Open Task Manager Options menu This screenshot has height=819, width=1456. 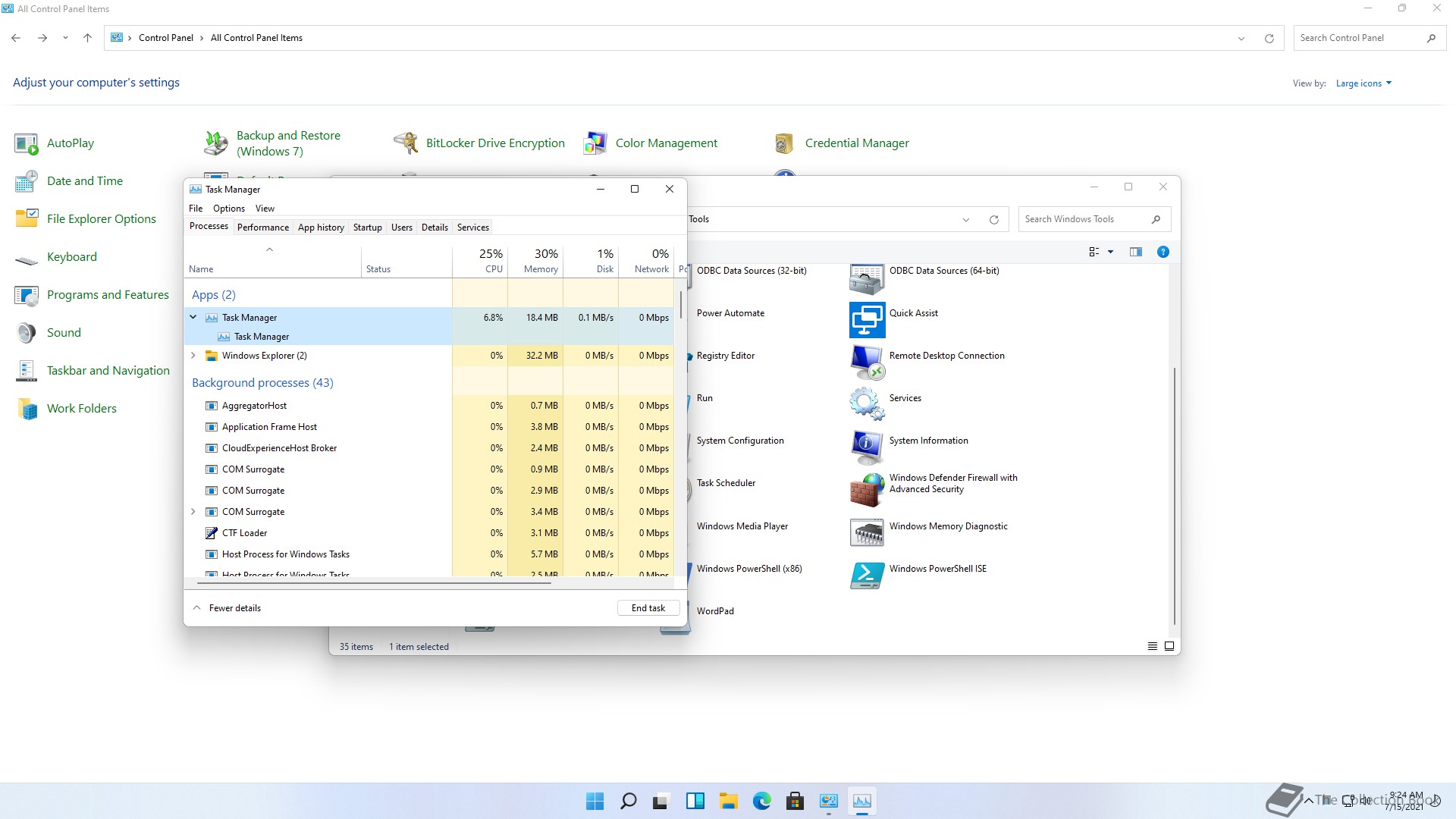point(229,209)
